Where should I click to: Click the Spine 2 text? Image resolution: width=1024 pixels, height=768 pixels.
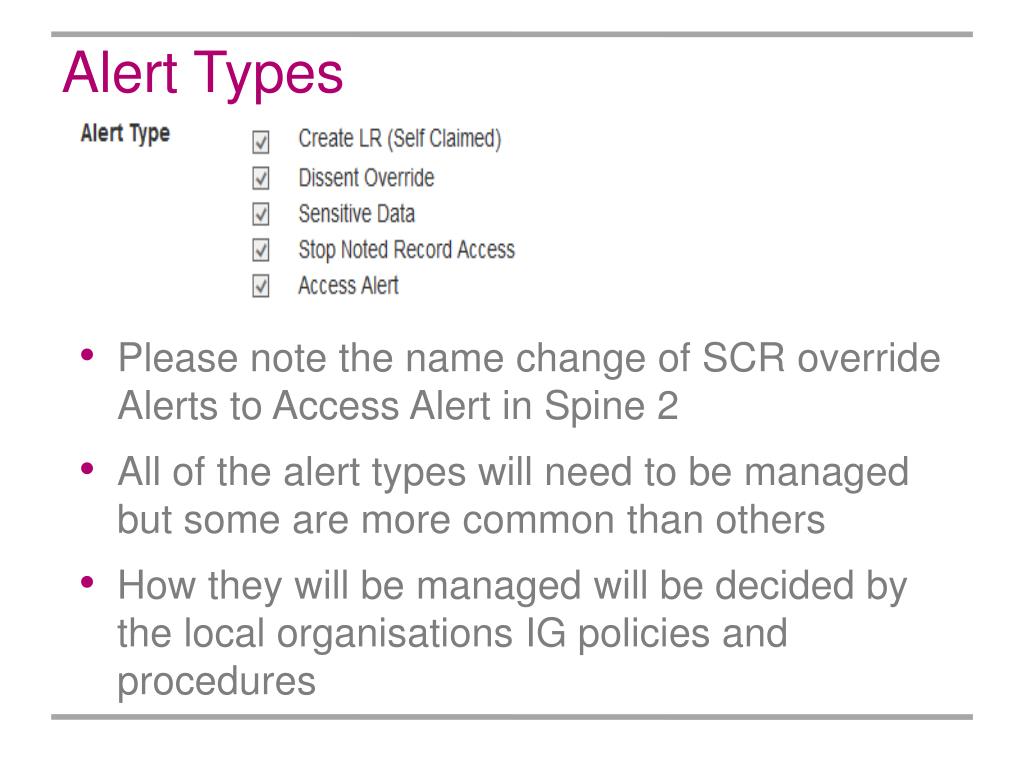tap(611, 408)
